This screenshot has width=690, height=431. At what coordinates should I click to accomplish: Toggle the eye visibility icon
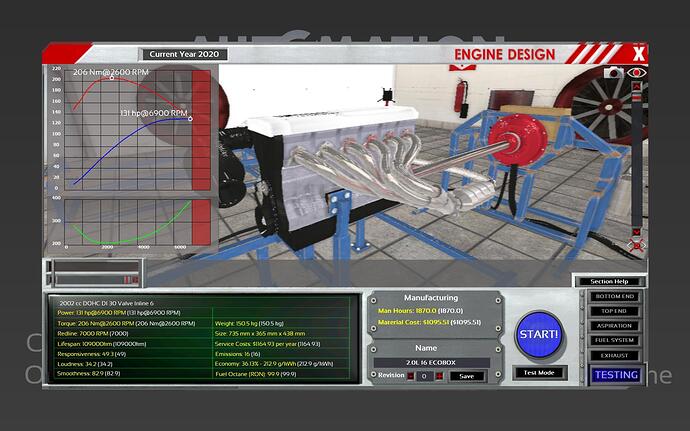click(637, 73)
